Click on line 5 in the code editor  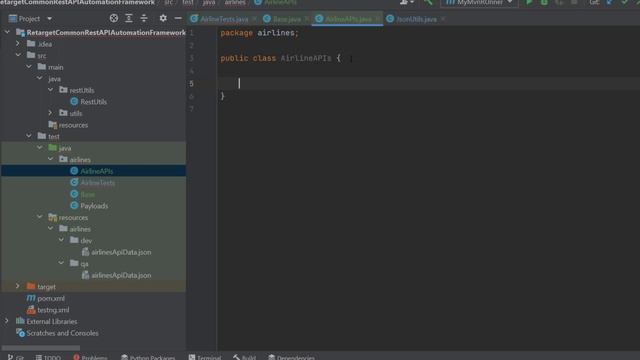(x=429, y=83)
